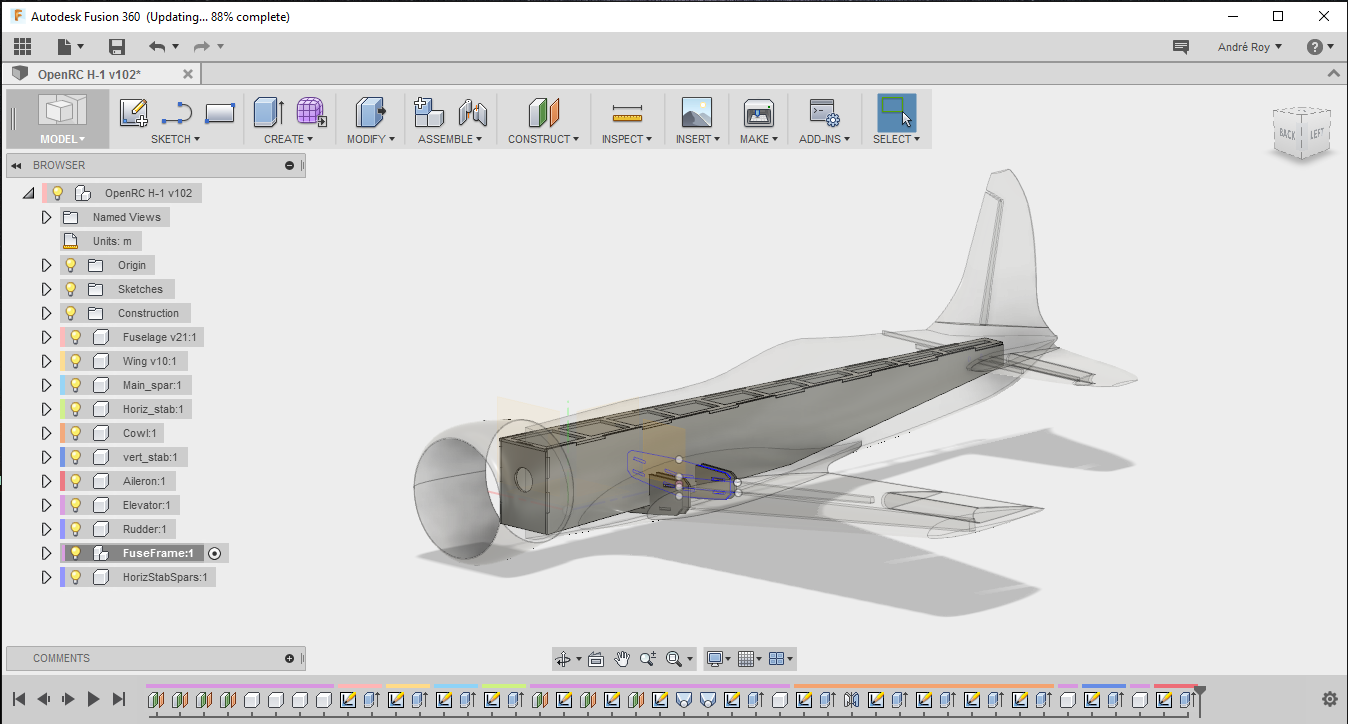
Task: Click the timeline Play button
Action: (x=93, y=699)
